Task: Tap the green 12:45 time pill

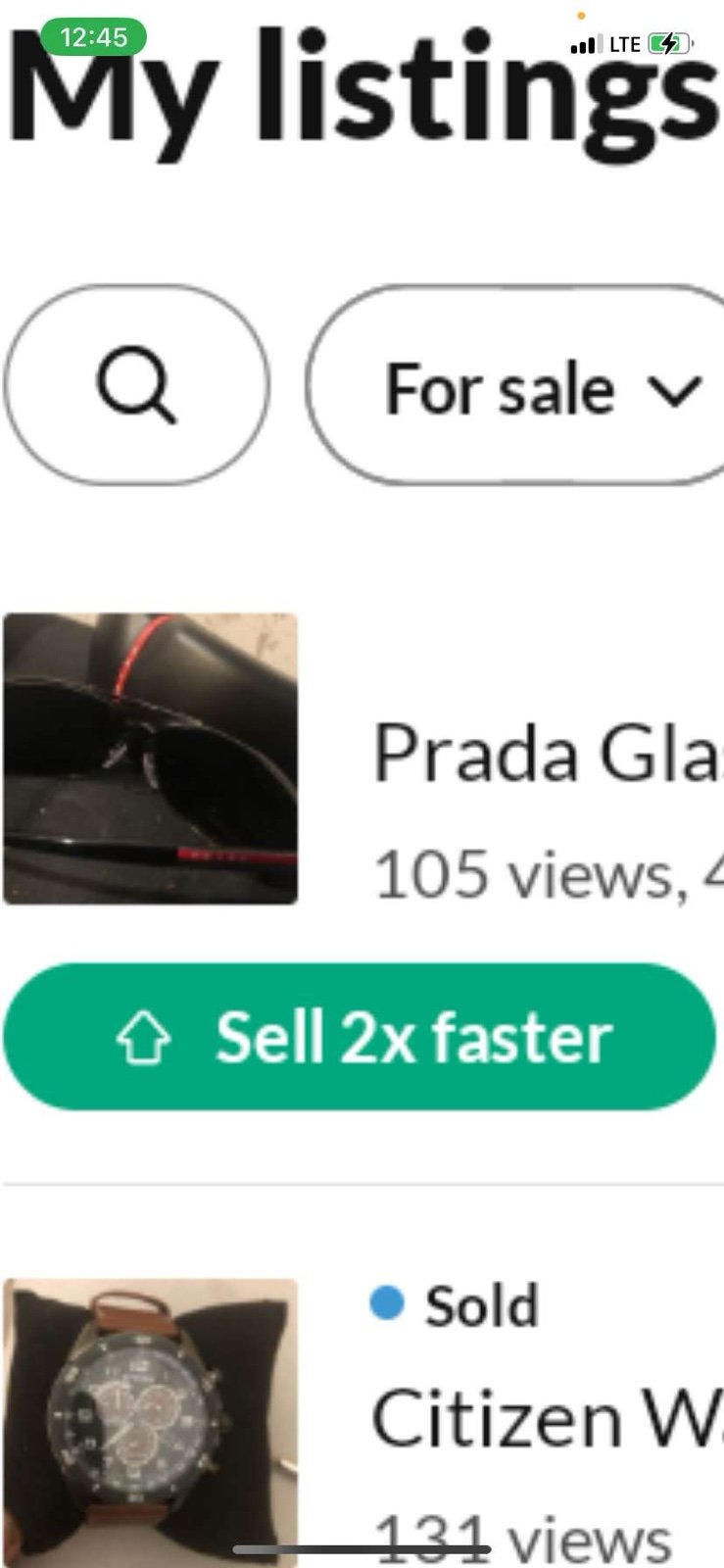Action: (93, 37)
